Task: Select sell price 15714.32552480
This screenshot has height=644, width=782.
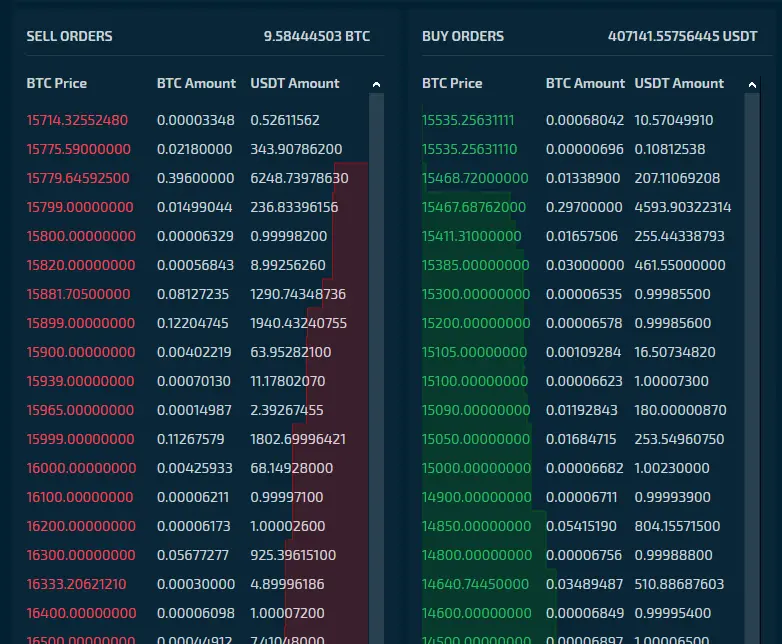Action: (77, 120)
